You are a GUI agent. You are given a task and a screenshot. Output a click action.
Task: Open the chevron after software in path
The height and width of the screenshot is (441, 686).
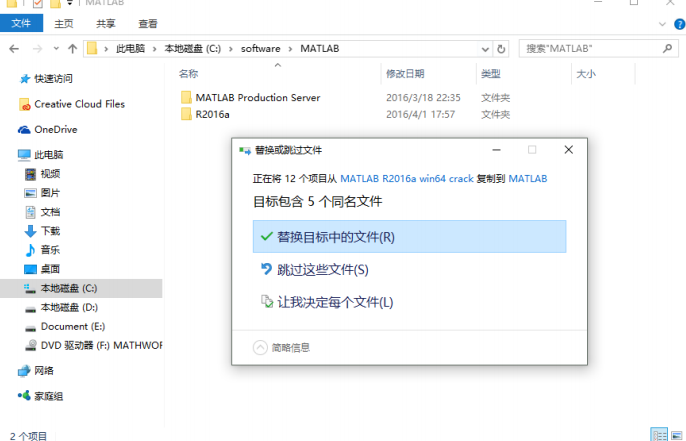(290, 49)
